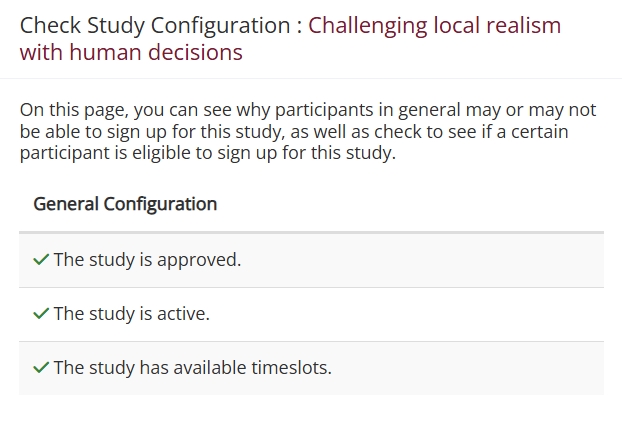Click the "The study is active." status text
This screenshot has width=622, height=426.
click(131, 314)
